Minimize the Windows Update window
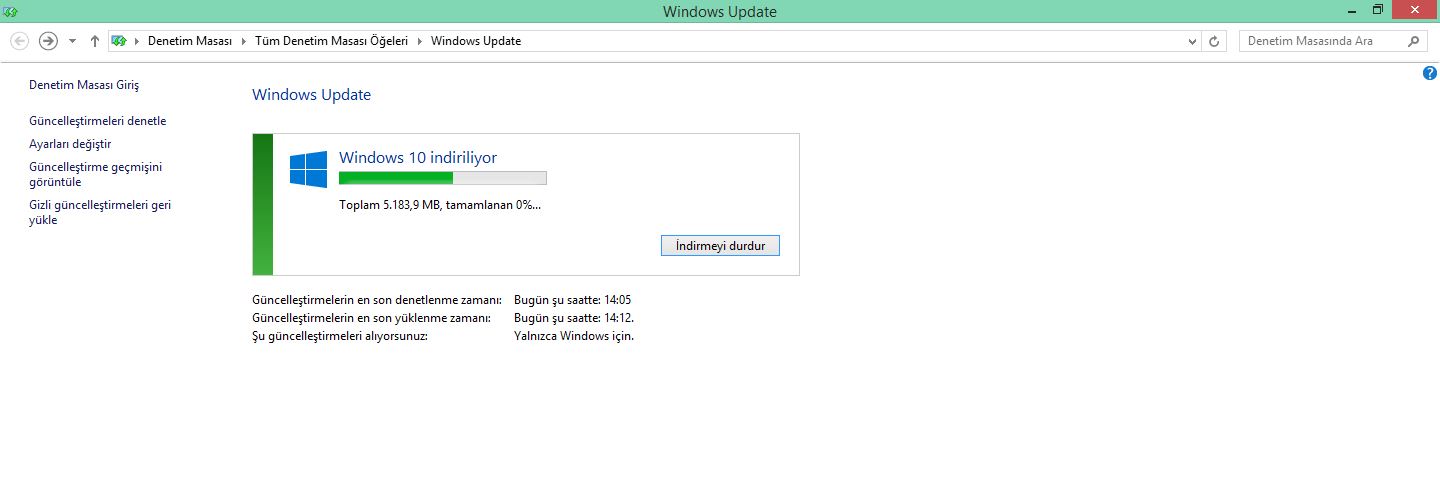The image size is (1440, 484). [1350, 10]
